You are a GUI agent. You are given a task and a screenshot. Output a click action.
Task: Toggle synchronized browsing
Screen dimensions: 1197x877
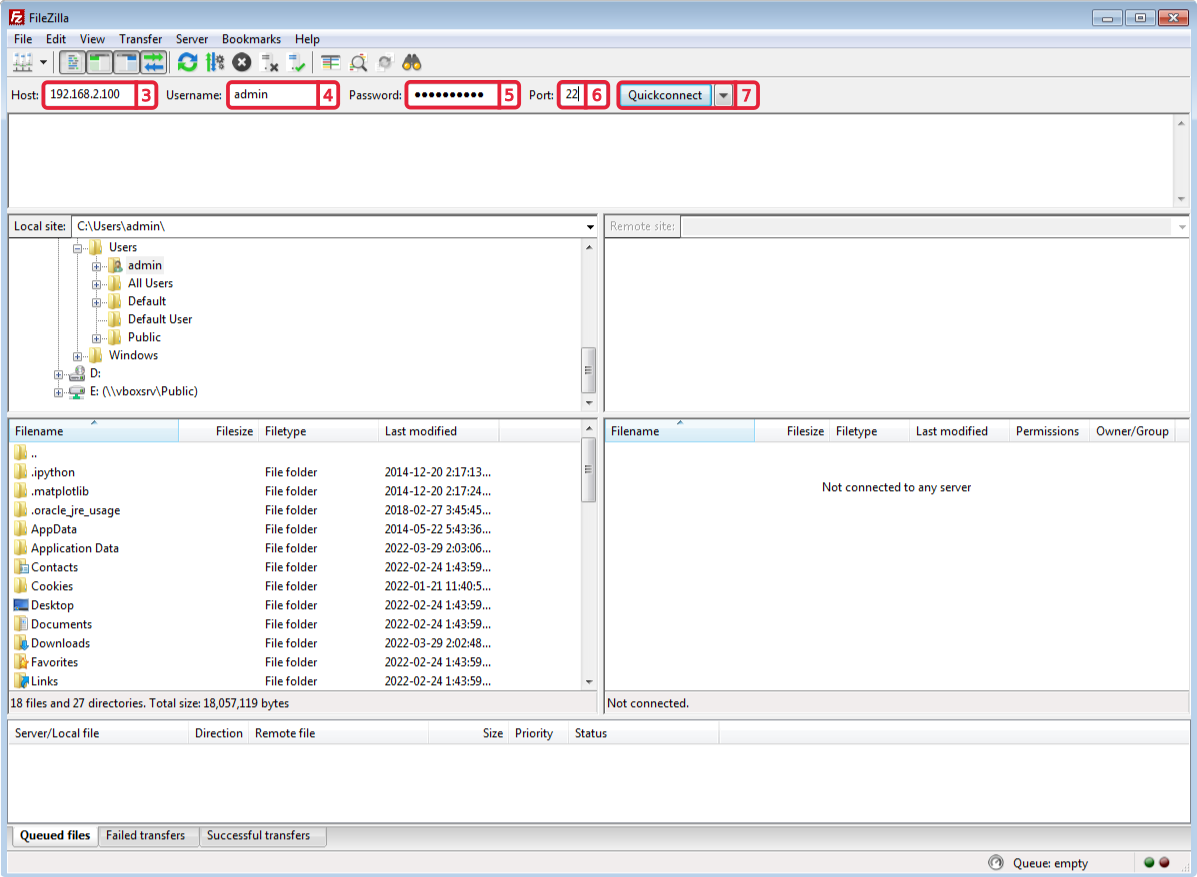pos(385,63)
